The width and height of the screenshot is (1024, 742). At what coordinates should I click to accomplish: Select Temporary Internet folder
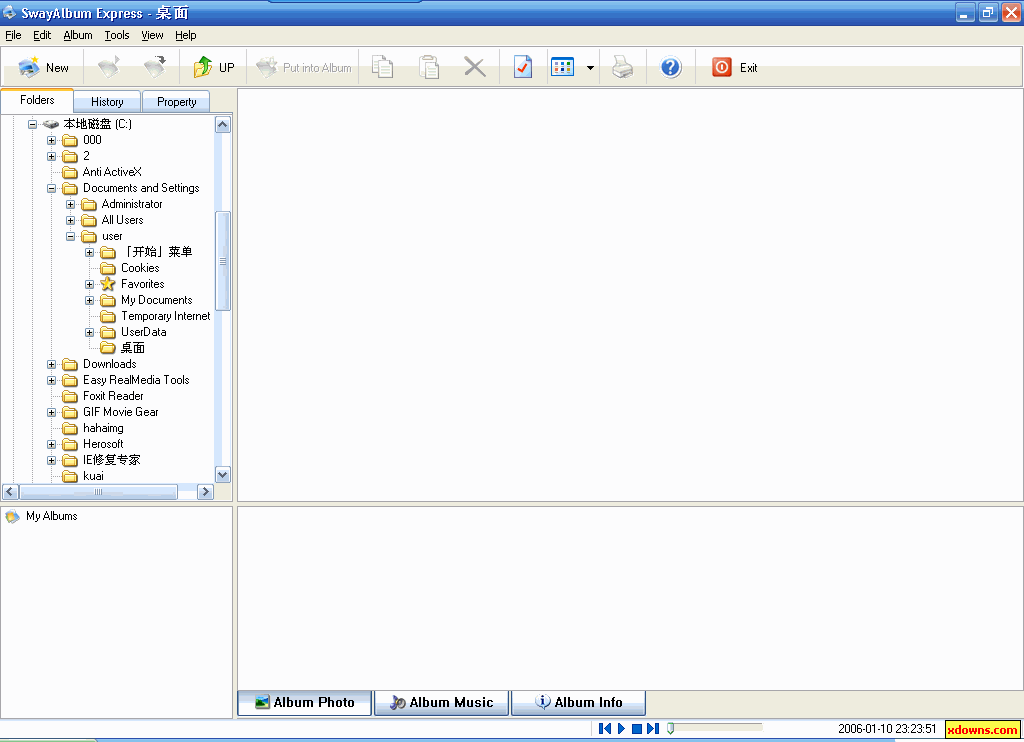click(165, 316)
